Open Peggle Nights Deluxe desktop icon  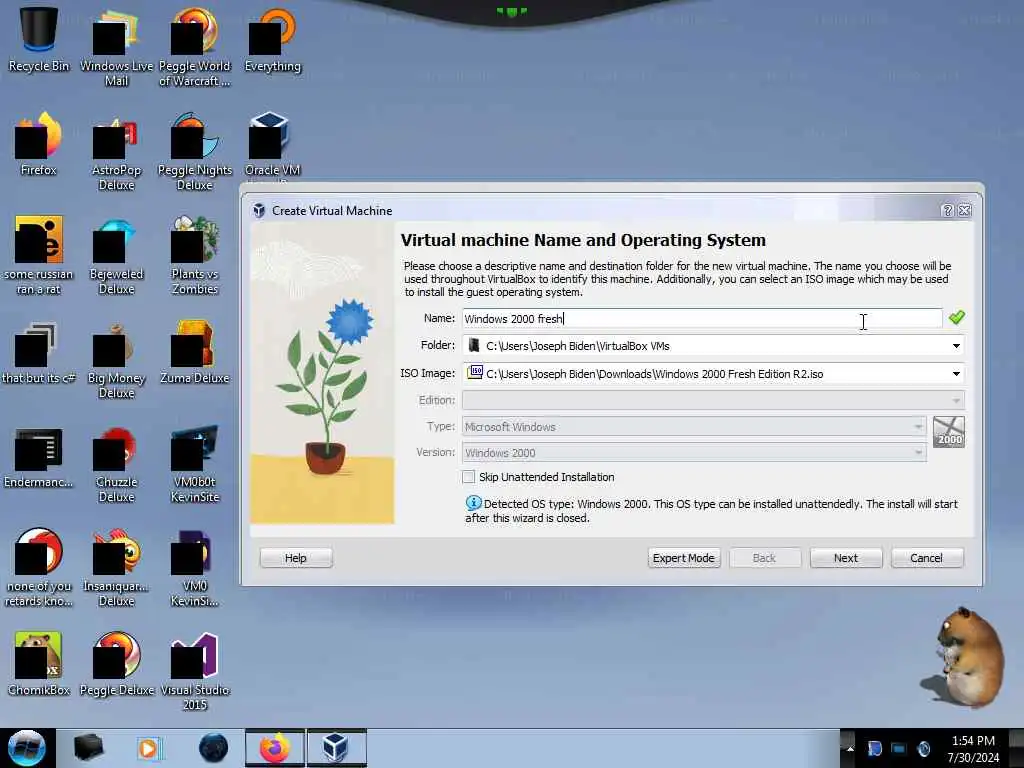pos(195,150)
